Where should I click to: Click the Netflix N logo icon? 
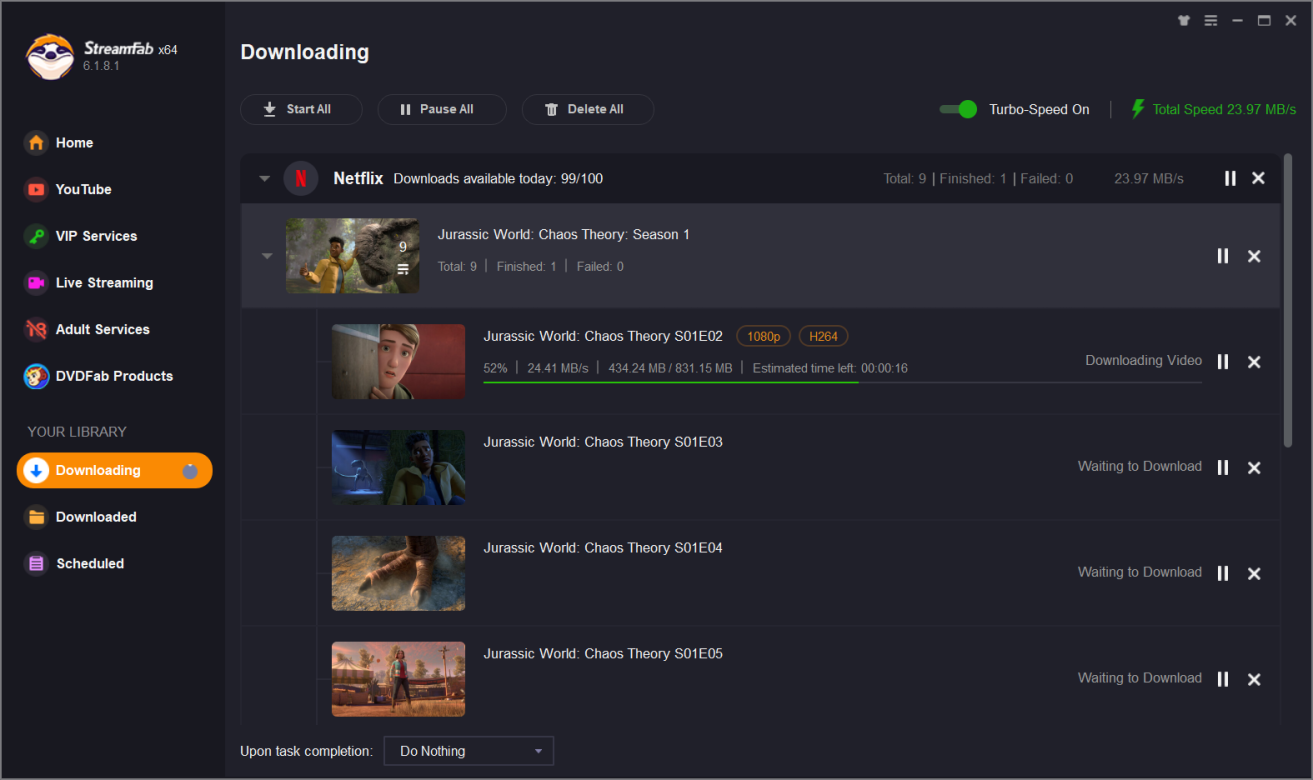coord(301,178)
